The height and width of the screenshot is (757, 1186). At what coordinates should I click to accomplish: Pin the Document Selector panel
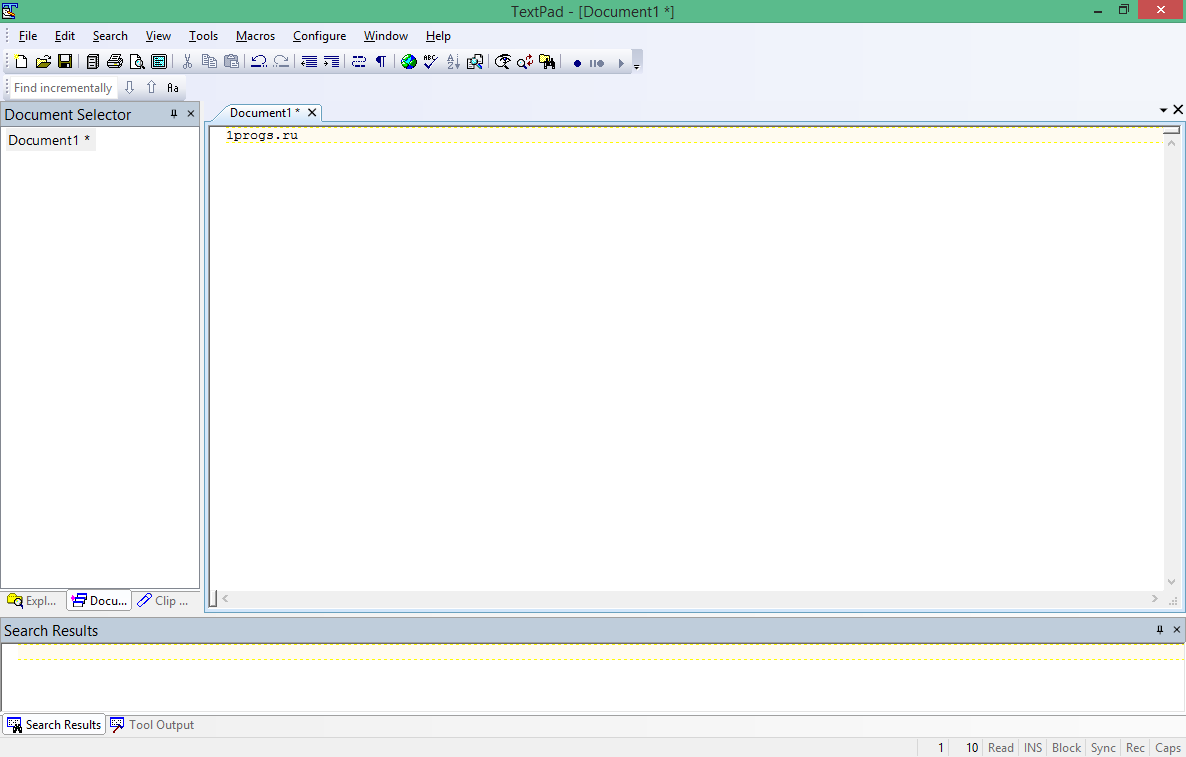(x=173, y=114)
